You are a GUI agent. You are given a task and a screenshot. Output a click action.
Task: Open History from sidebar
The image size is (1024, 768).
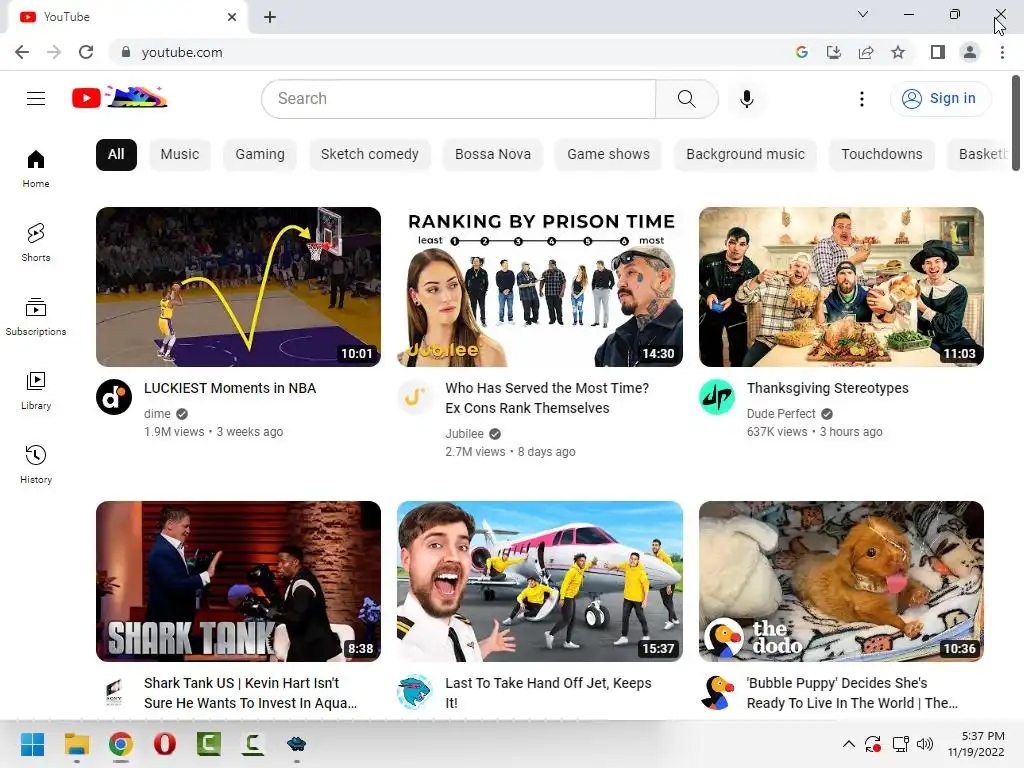tap(36, 464)
